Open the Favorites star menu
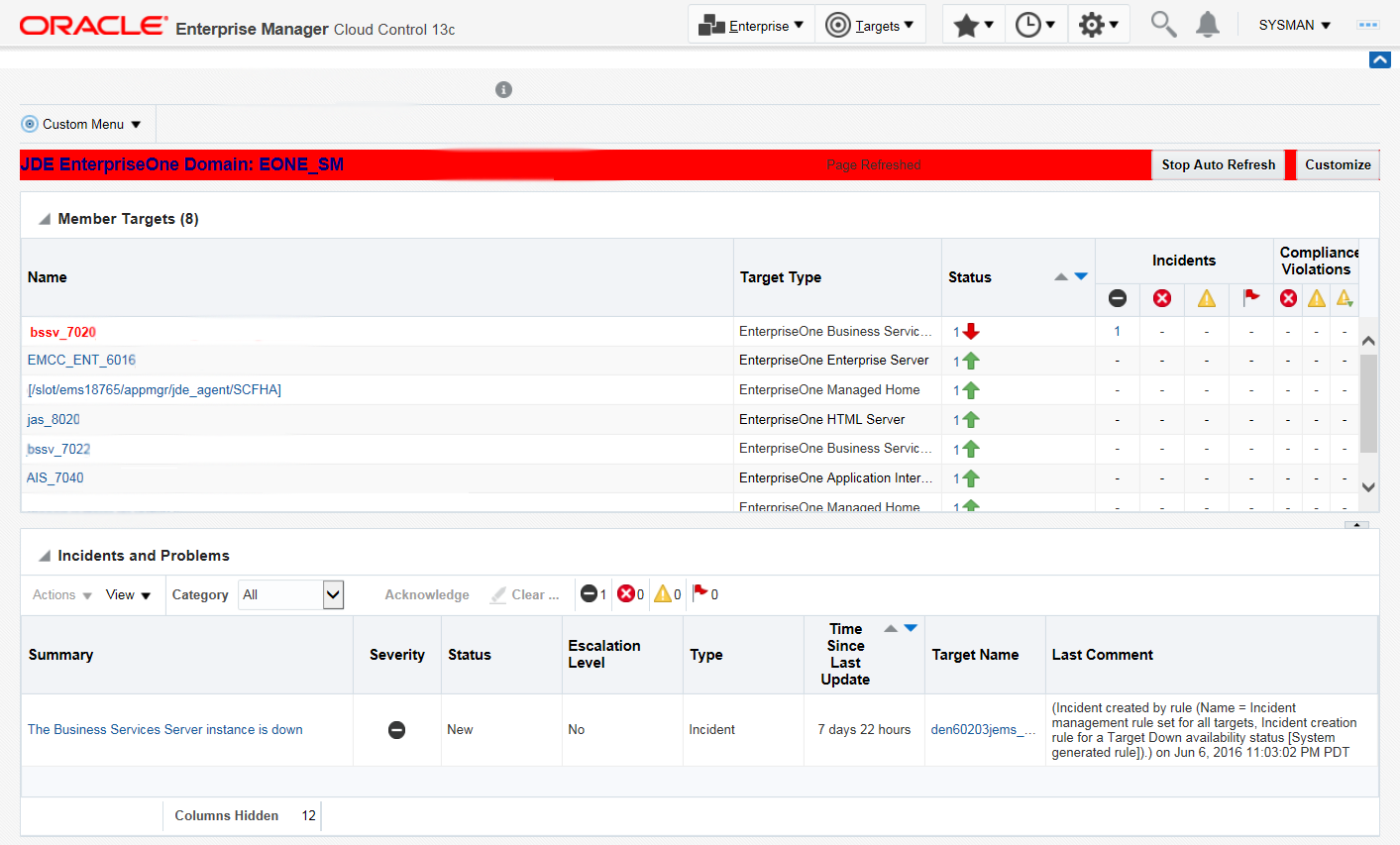 (x=973, y=25)
